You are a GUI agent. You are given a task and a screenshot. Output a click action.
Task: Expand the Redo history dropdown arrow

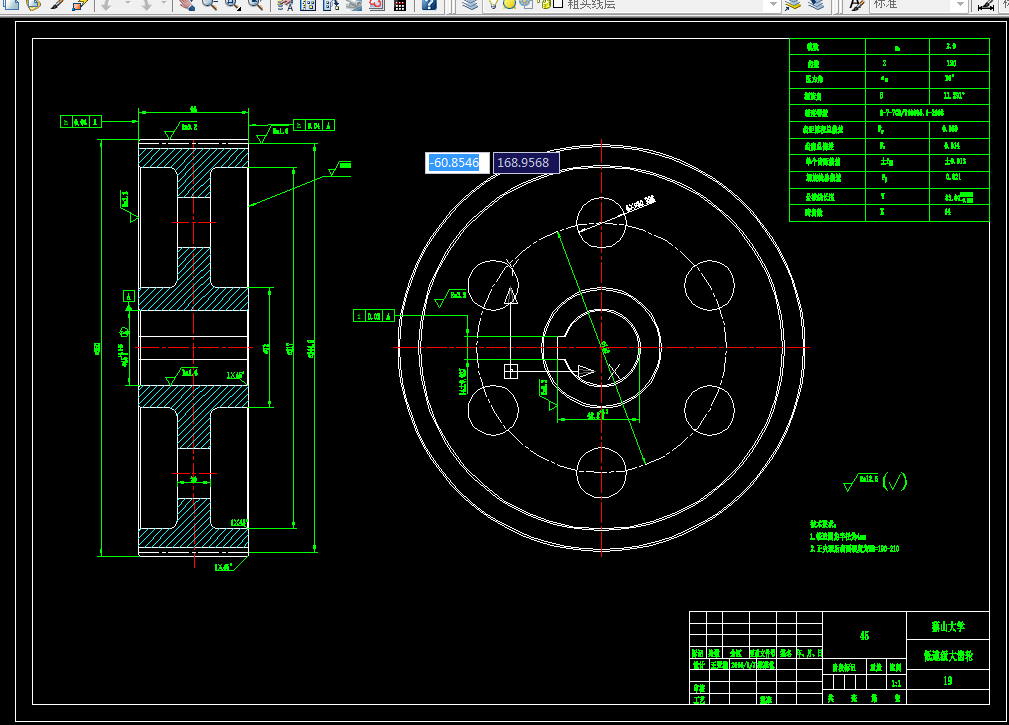click(x=163, y=5)
